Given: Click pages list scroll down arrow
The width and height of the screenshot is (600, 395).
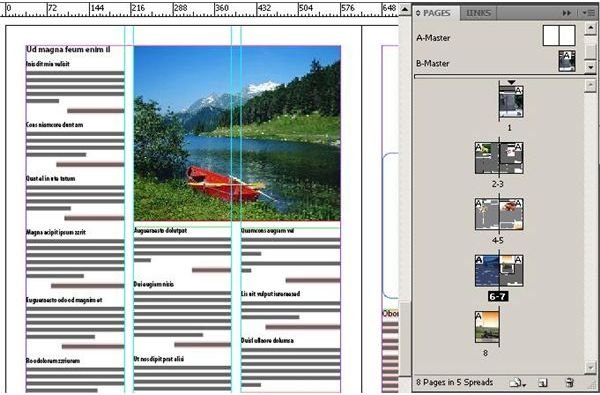Looking at the screenshot, I should click(x=590, y=367).
